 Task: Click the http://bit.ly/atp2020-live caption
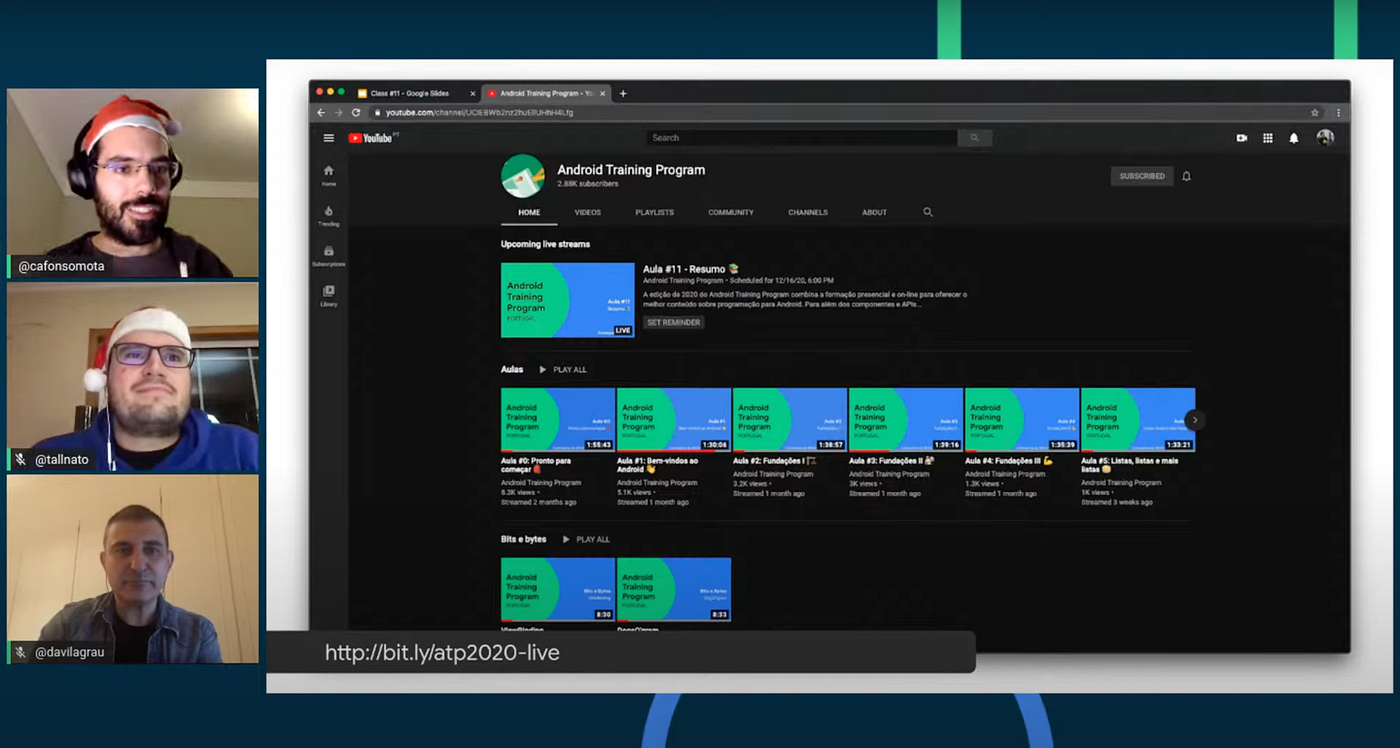[x=442, y=653]
